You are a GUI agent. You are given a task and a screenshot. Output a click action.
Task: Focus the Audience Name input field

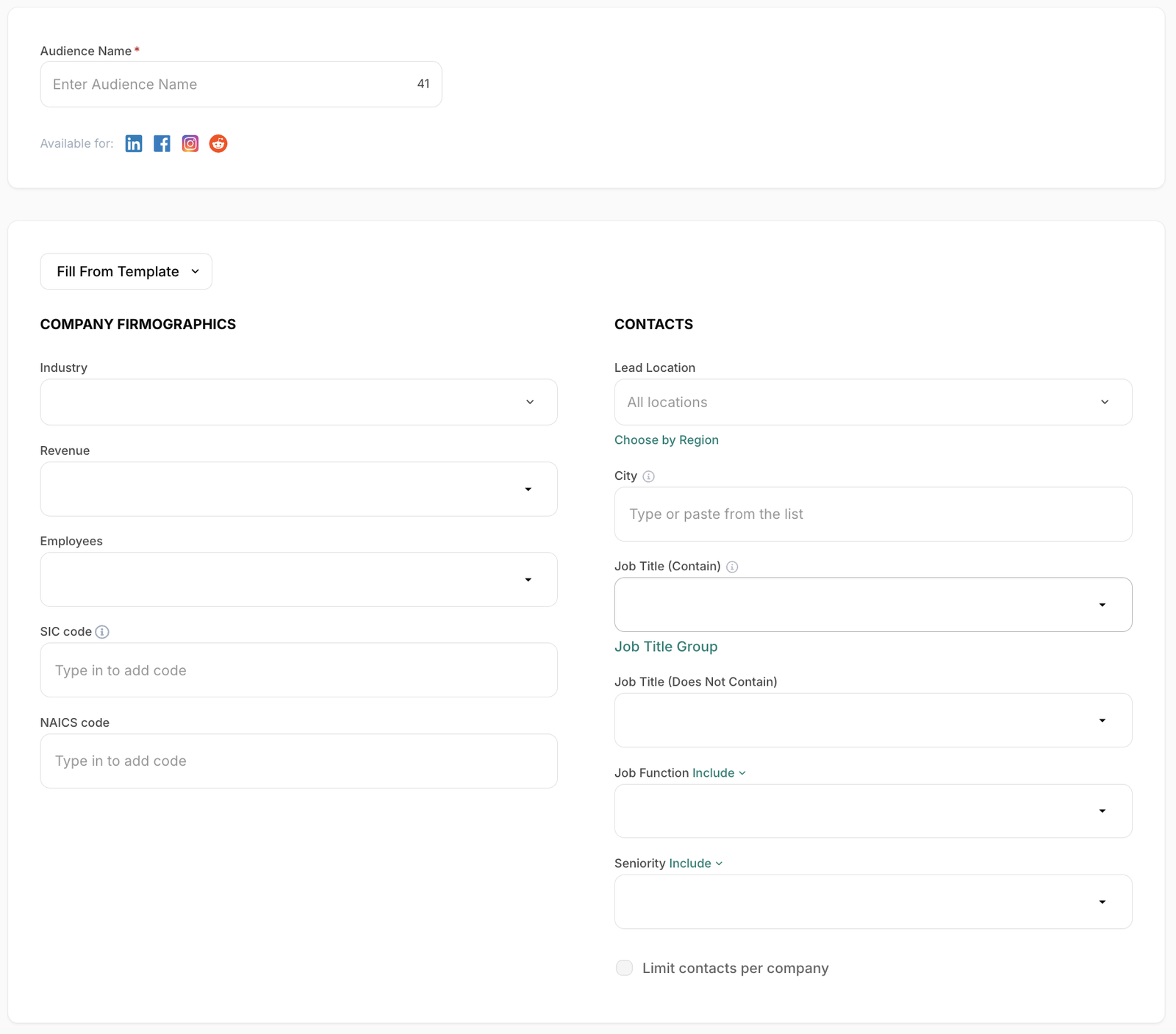click(x=241, y=85)
